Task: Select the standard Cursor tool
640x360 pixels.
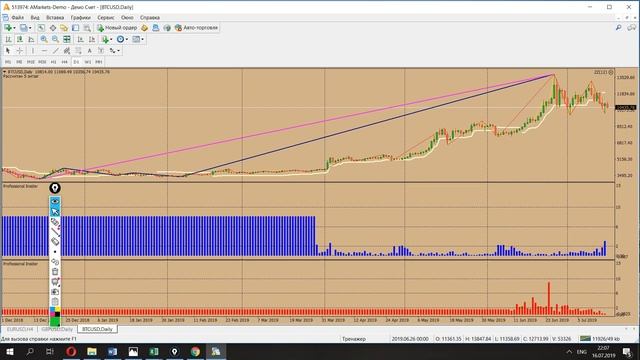Action: coord(8,51)
